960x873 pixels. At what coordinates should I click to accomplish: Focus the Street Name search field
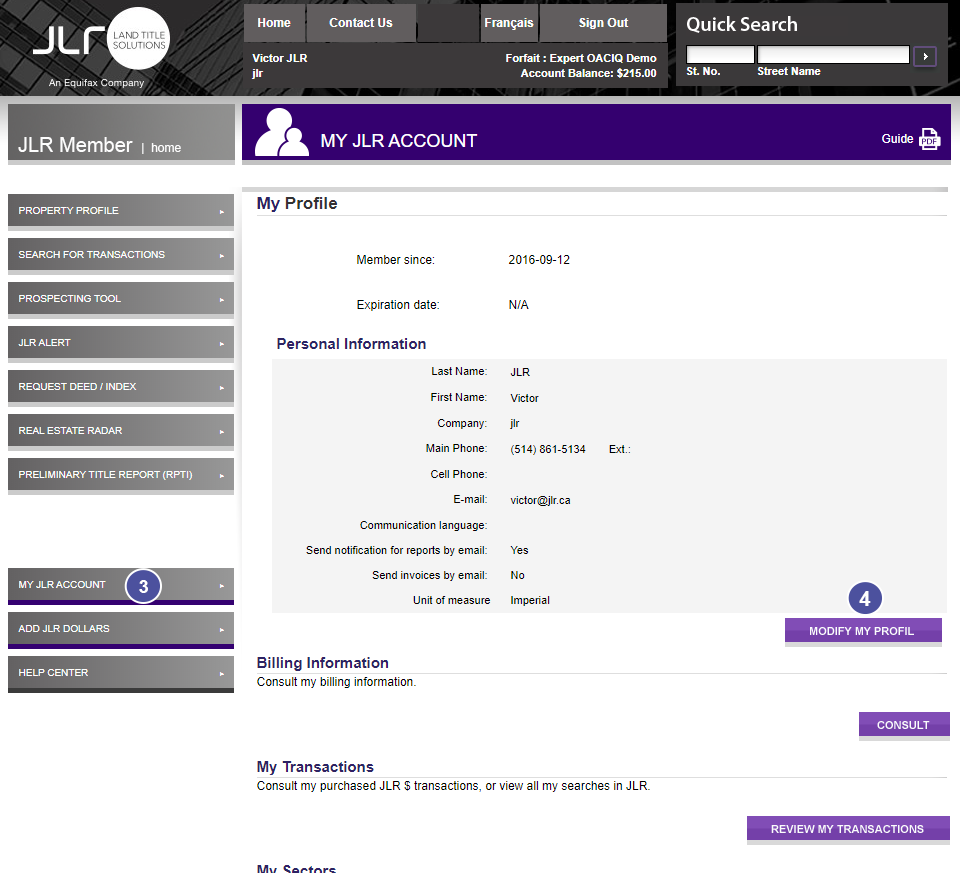pos(833,55)
